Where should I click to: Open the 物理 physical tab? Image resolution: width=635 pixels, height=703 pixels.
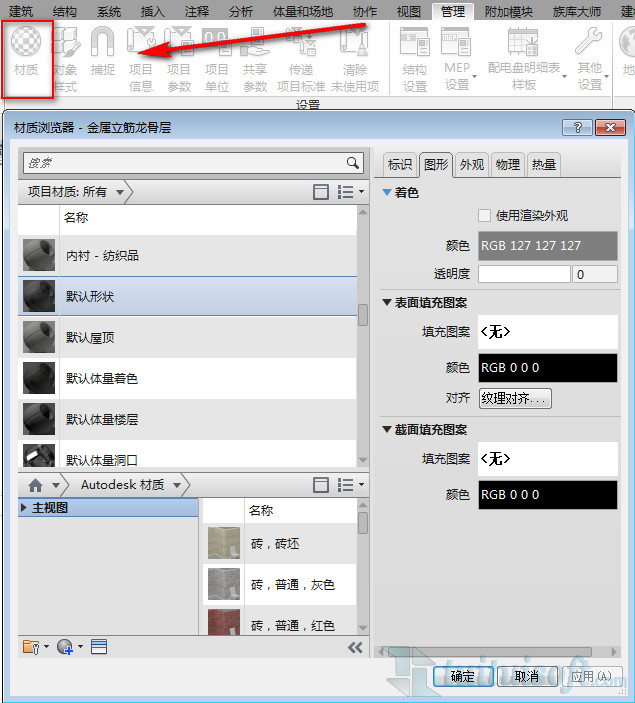click(x=508, y=165)
